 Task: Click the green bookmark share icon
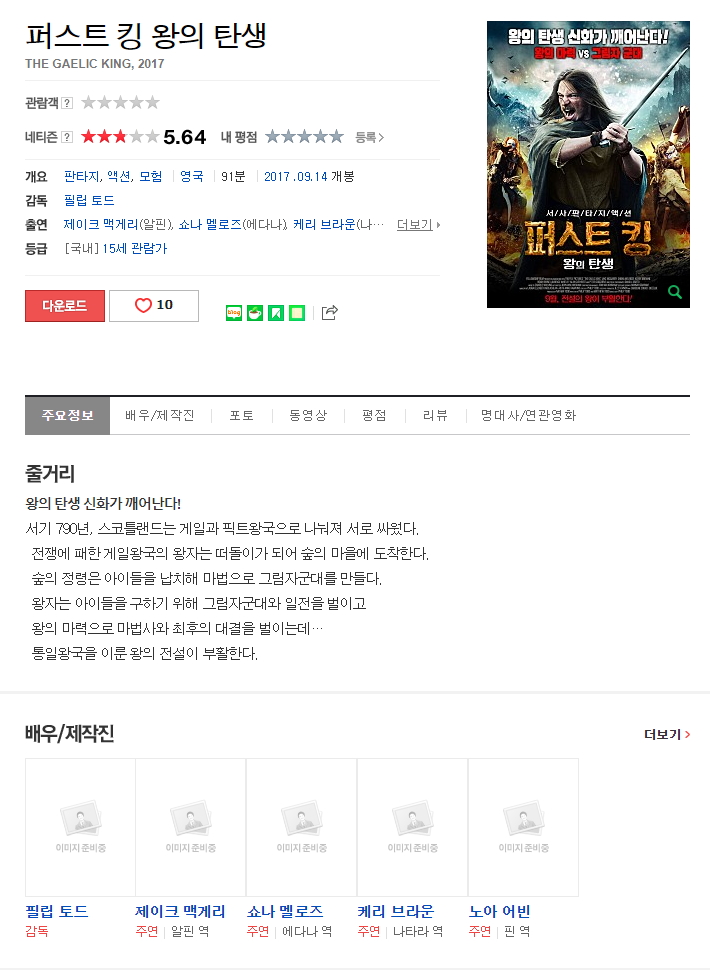pyautogui.click(x=276, y=313)
